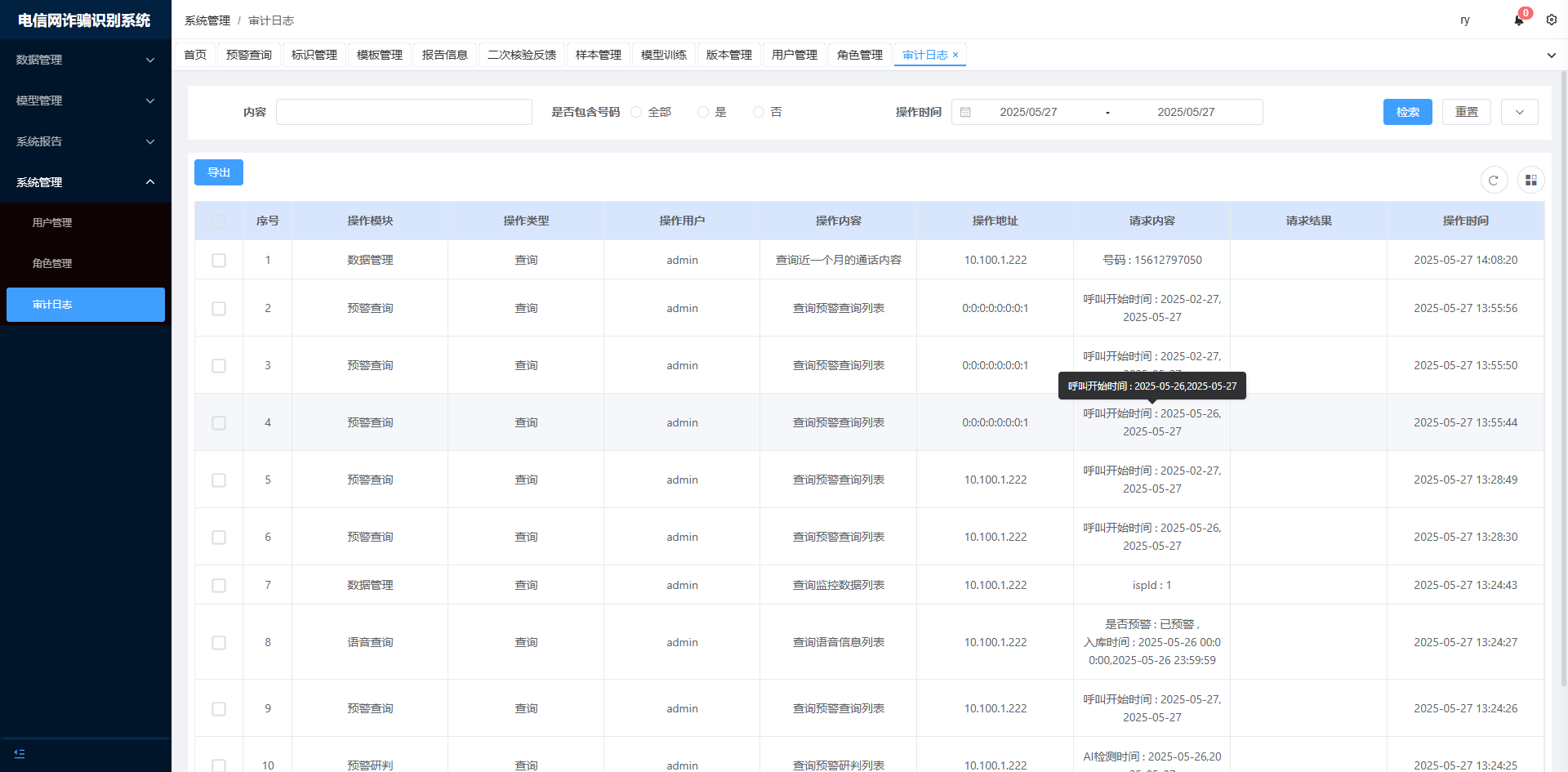Close the 审计日志 tab with its x icon
The image size is (1568, 772).
(x=955, y=55)
